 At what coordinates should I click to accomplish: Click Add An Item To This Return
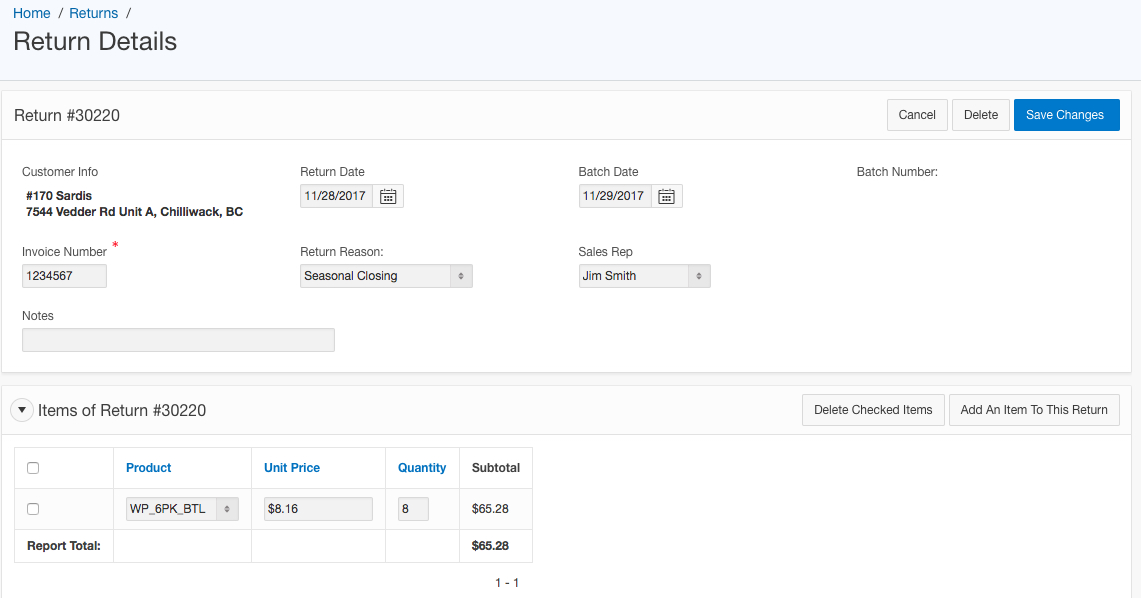[x=1034, y=410]
